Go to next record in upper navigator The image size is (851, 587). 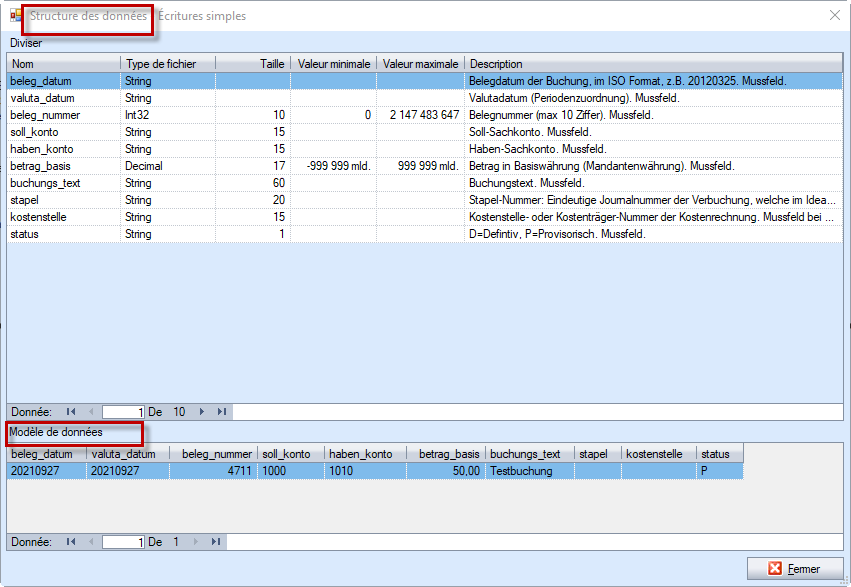click(201, 411)
